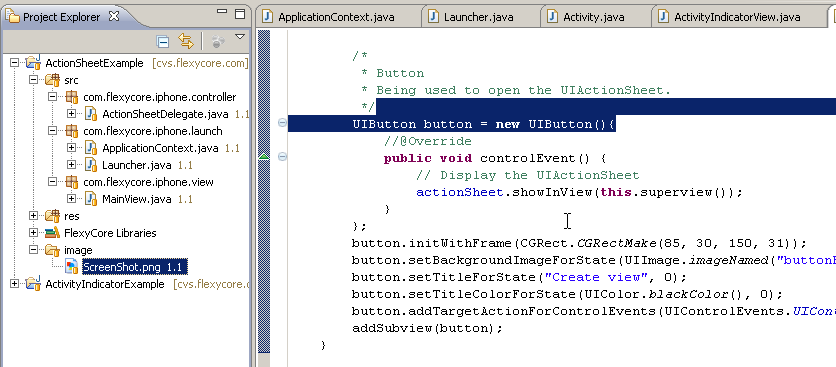Collapse the src folder node
836x367 pixels.
(x=34, y=79)
